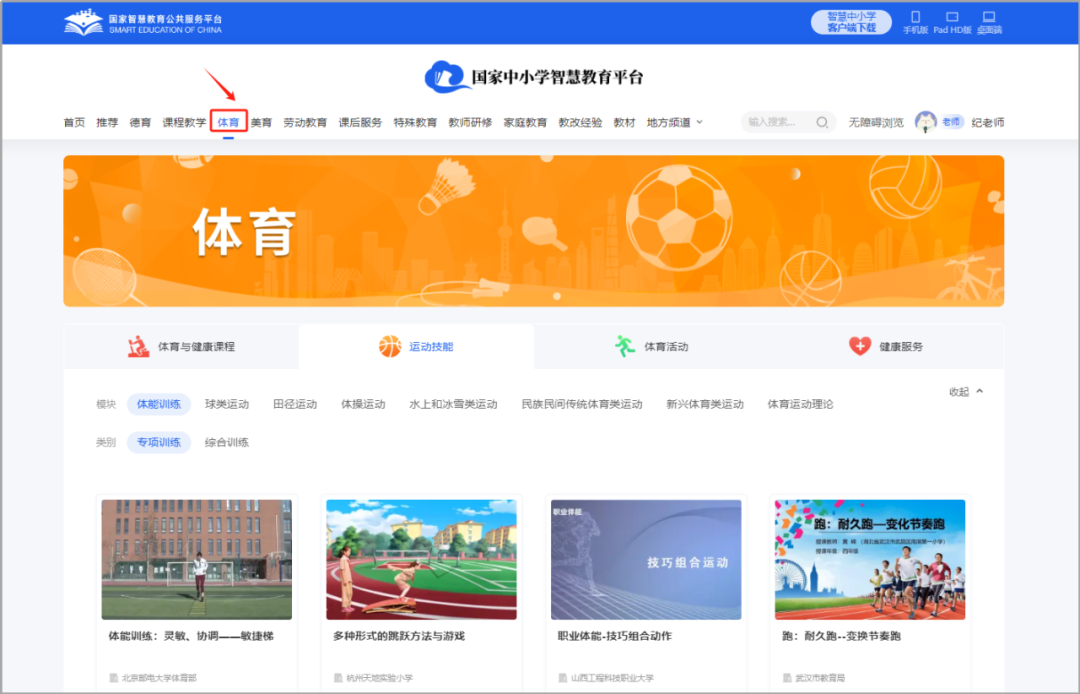Click the Pad HD版 tablet icon

[951, 20]
